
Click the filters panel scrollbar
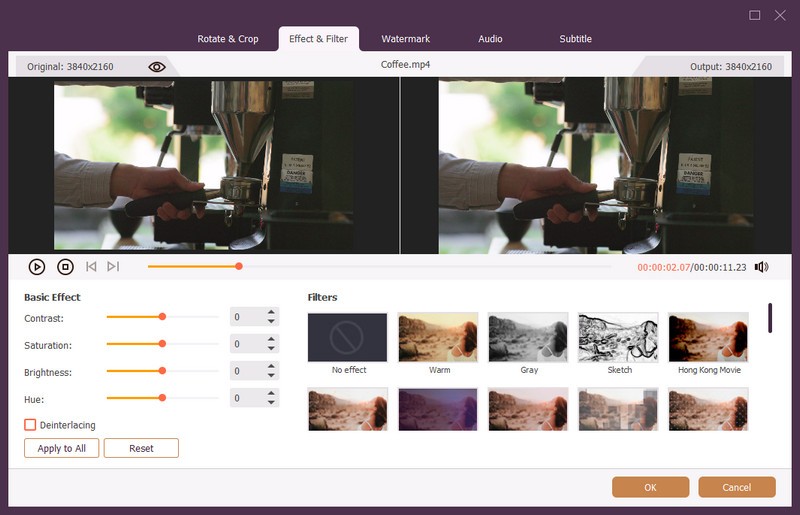770,318
